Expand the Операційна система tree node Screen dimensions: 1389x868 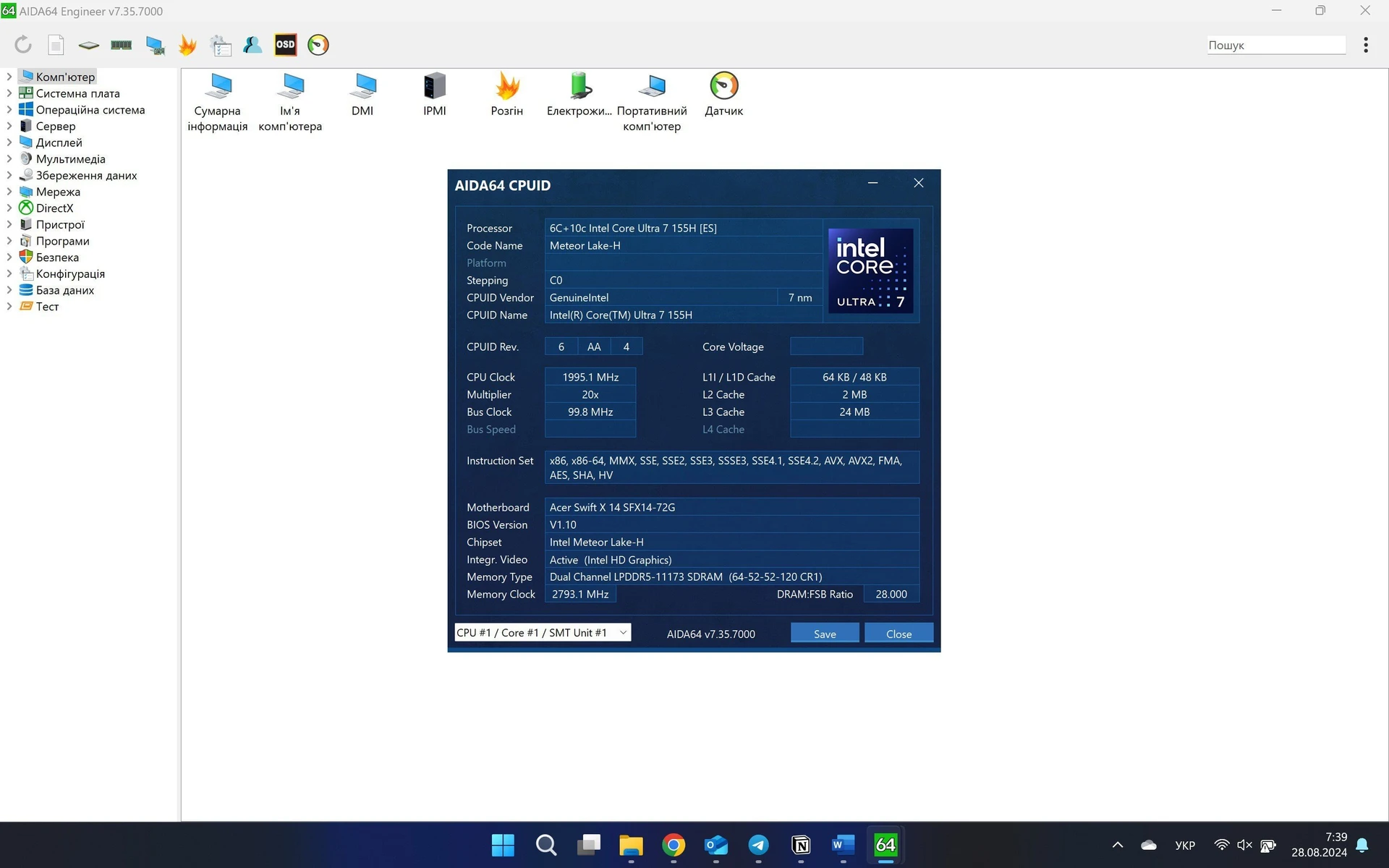click(9, 110)
